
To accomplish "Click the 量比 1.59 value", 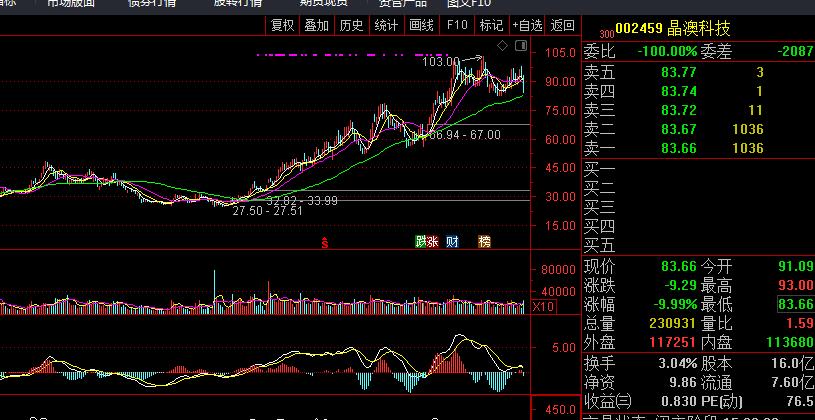I will pyautogui.click(x=801, y=323).
